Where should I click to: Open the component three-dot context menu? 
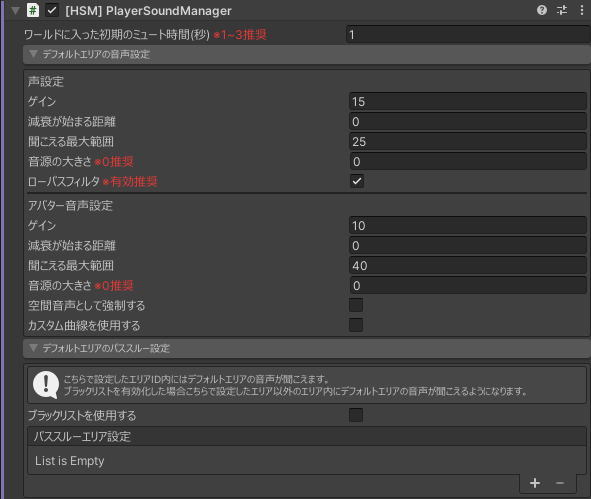[582, 10]
